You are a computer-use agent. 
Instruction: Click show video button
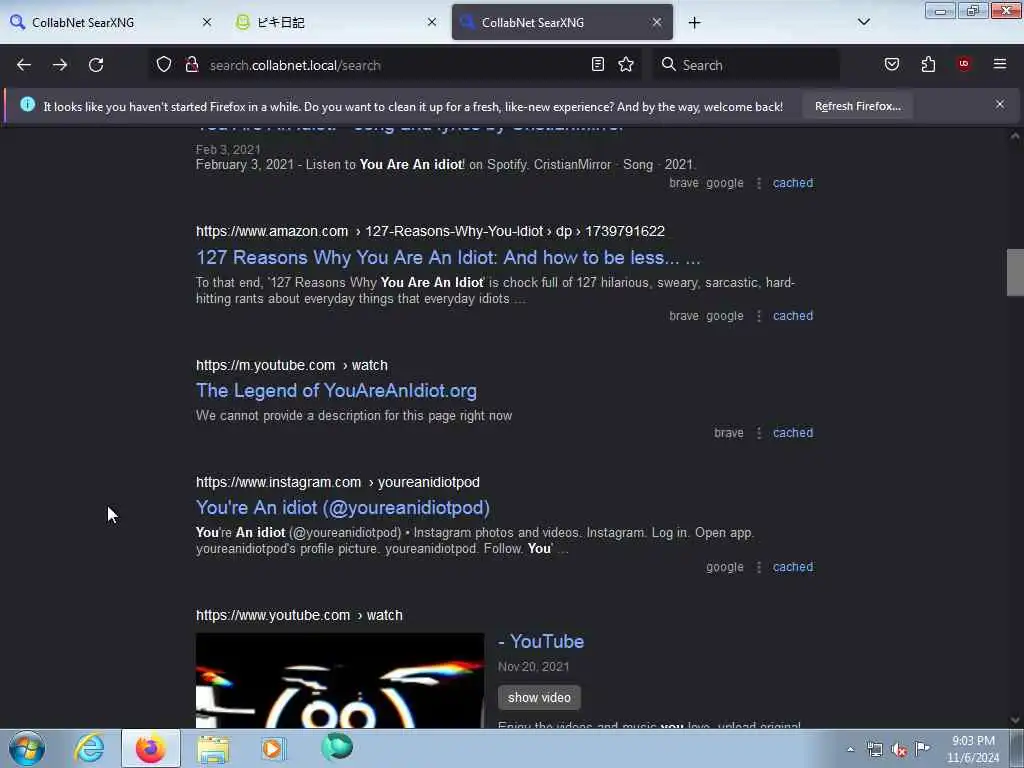(539, 697)
